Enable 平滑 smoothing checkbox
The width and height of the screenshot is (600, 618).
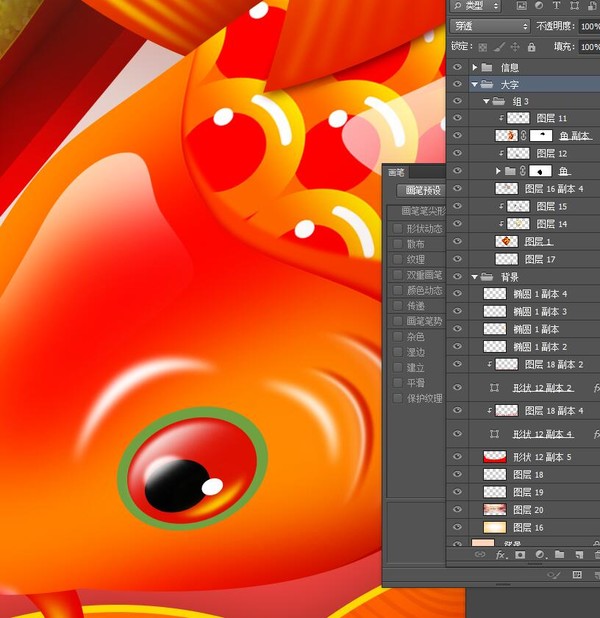pyautogui.click(x=398, y=383)
